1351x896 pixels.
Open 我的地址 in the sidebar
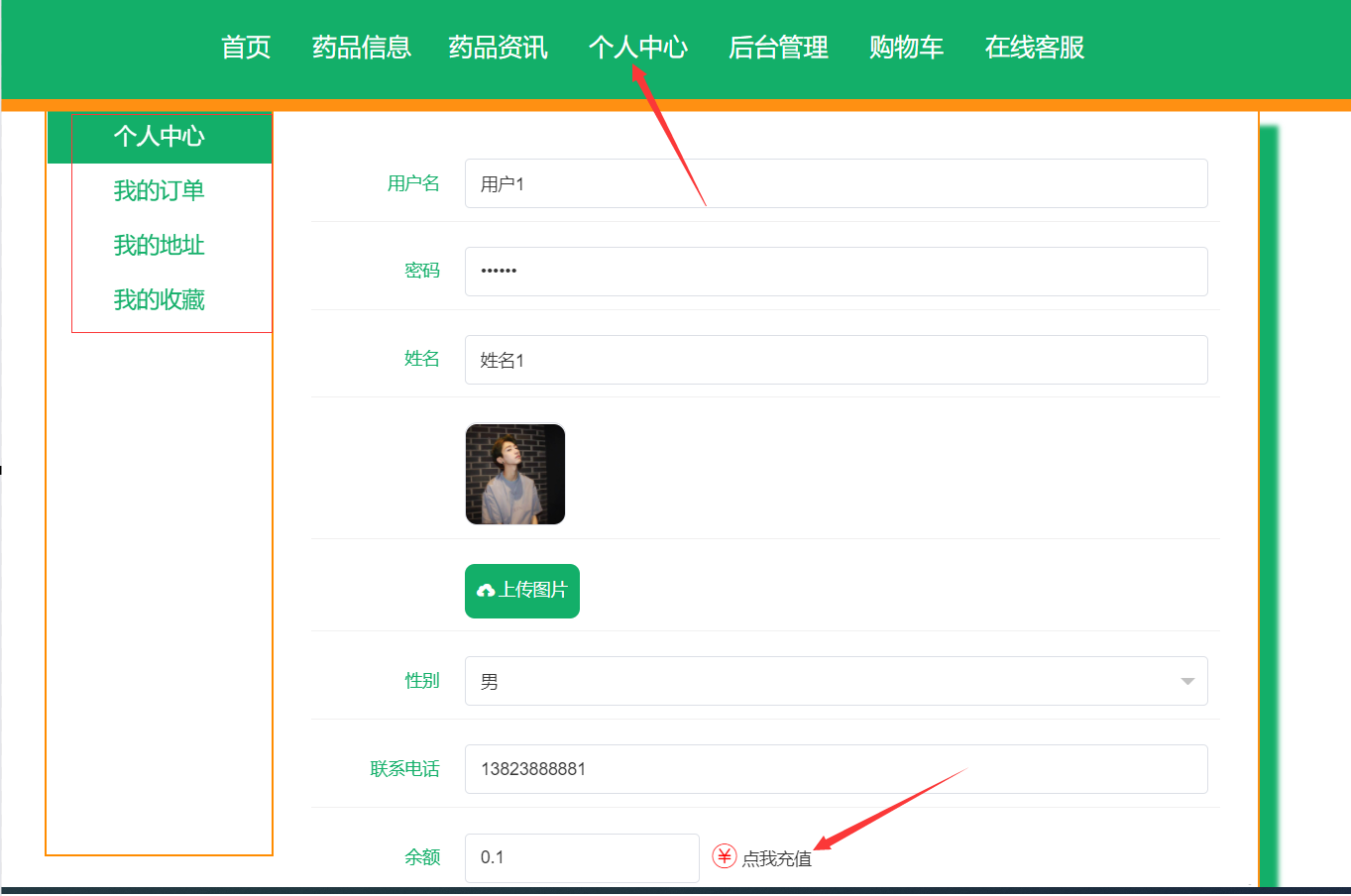(x=160, y=245)
